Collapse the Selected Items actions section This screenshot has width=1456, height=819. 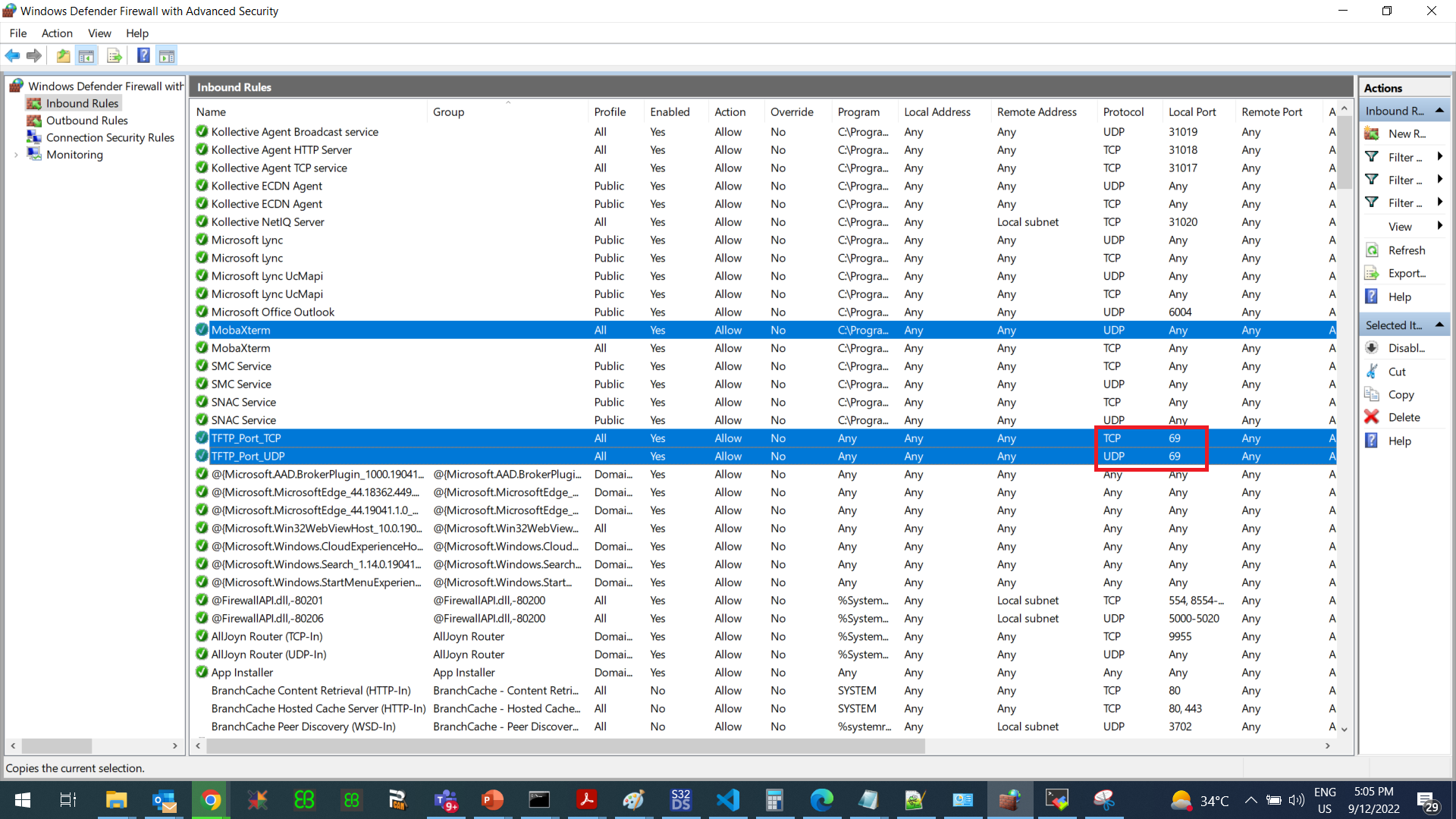coord(1439,325)
